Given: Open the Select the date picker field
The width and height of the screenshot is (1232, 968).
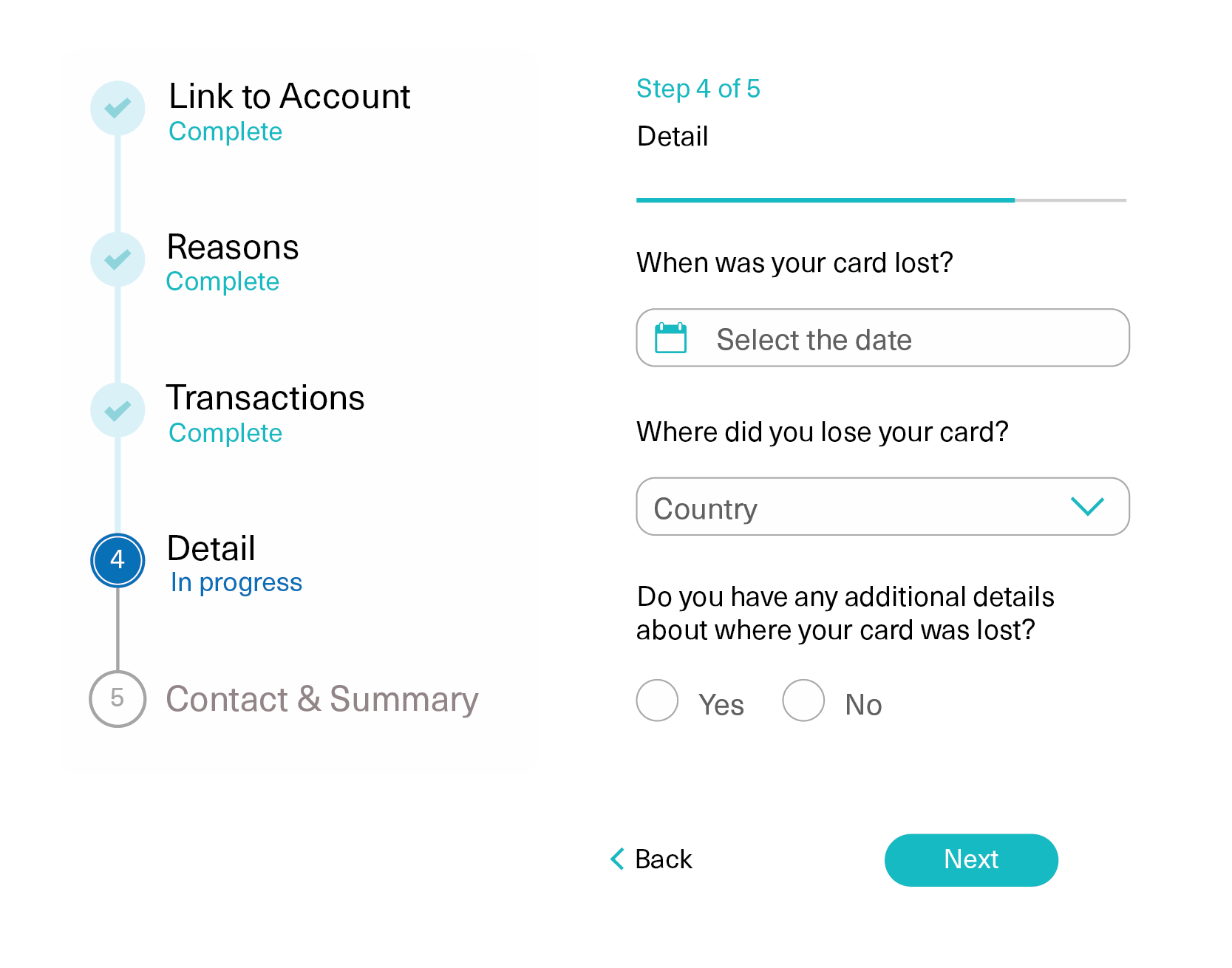Looking at the screenshot, I should 882,338.
